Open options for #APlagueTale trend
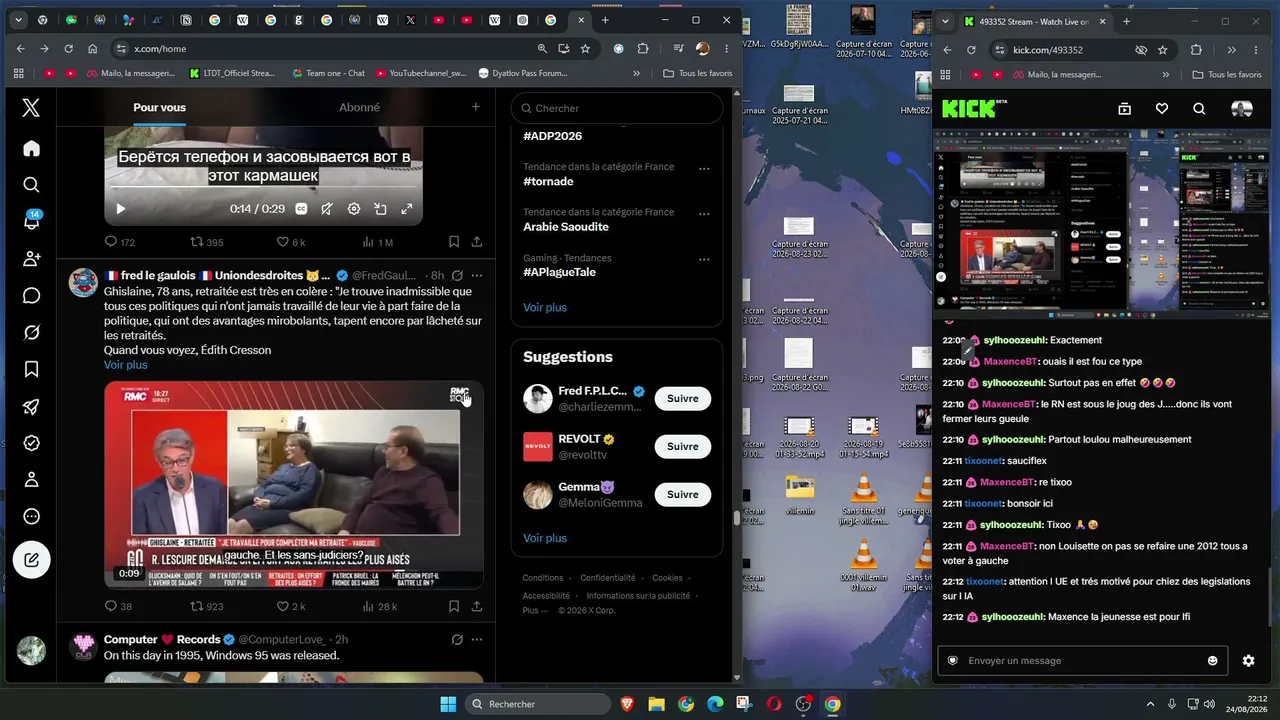Viewport: 1280px width, 720px height. tap(704, 259)
